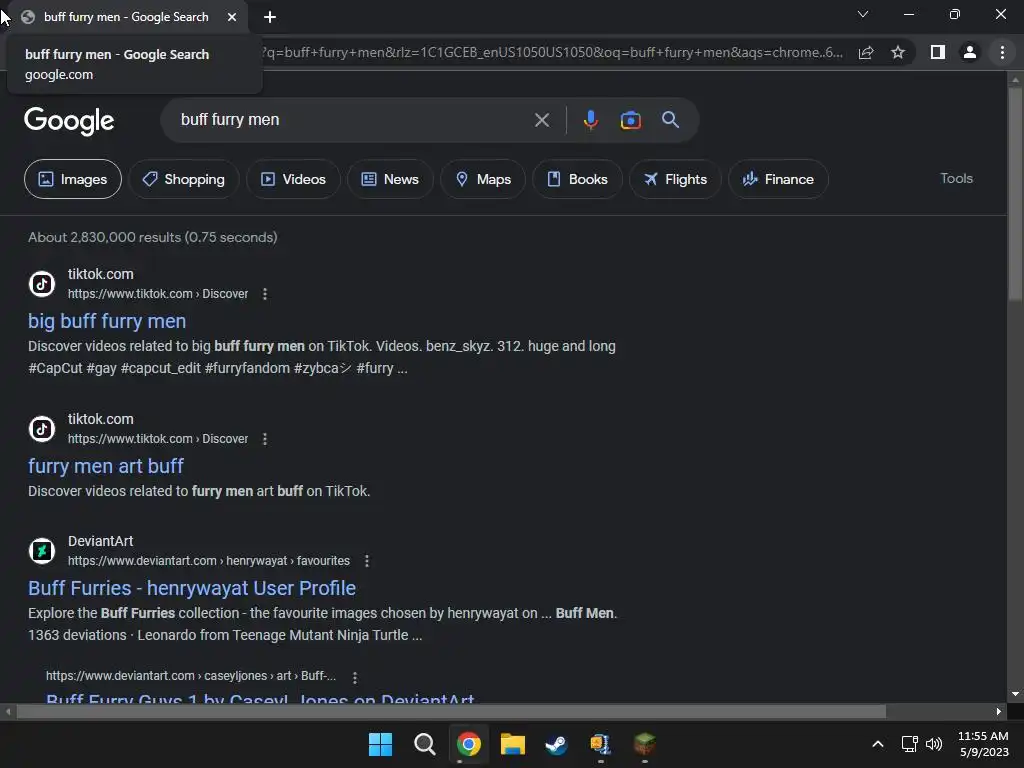1024x768 pixels.
Task: Click the vertical scrollbar thumb
Action: tap(1015, 193)
